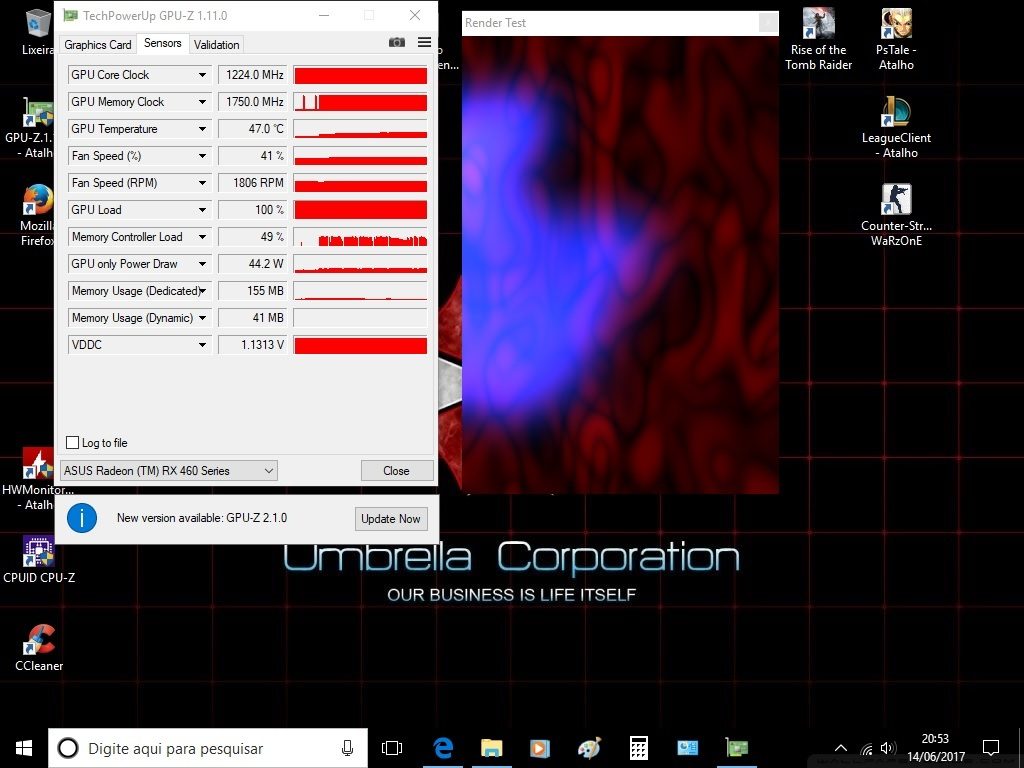Expand the Fan Speed (RPM) sensor dropdown
Screen dimensions: 1024x768
point(202,183)
